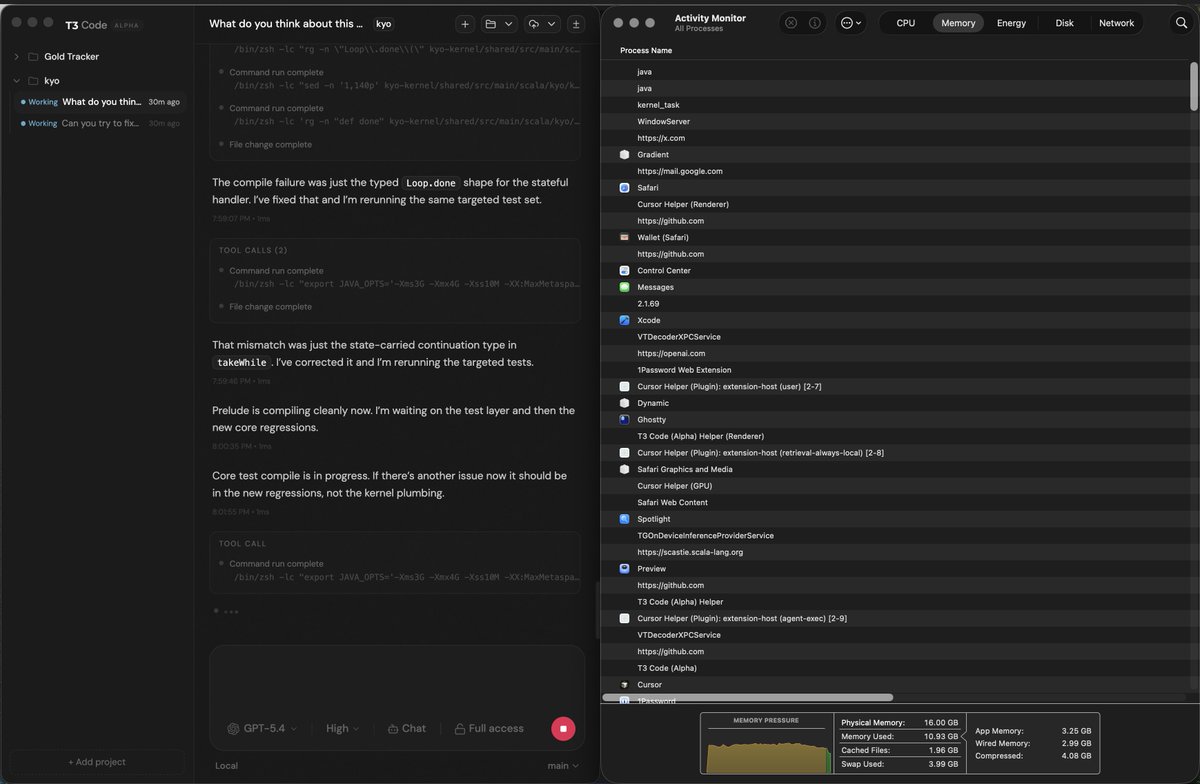
Task: Click the kyo folder icon in sidebar
Action: (x=33, y=80)
